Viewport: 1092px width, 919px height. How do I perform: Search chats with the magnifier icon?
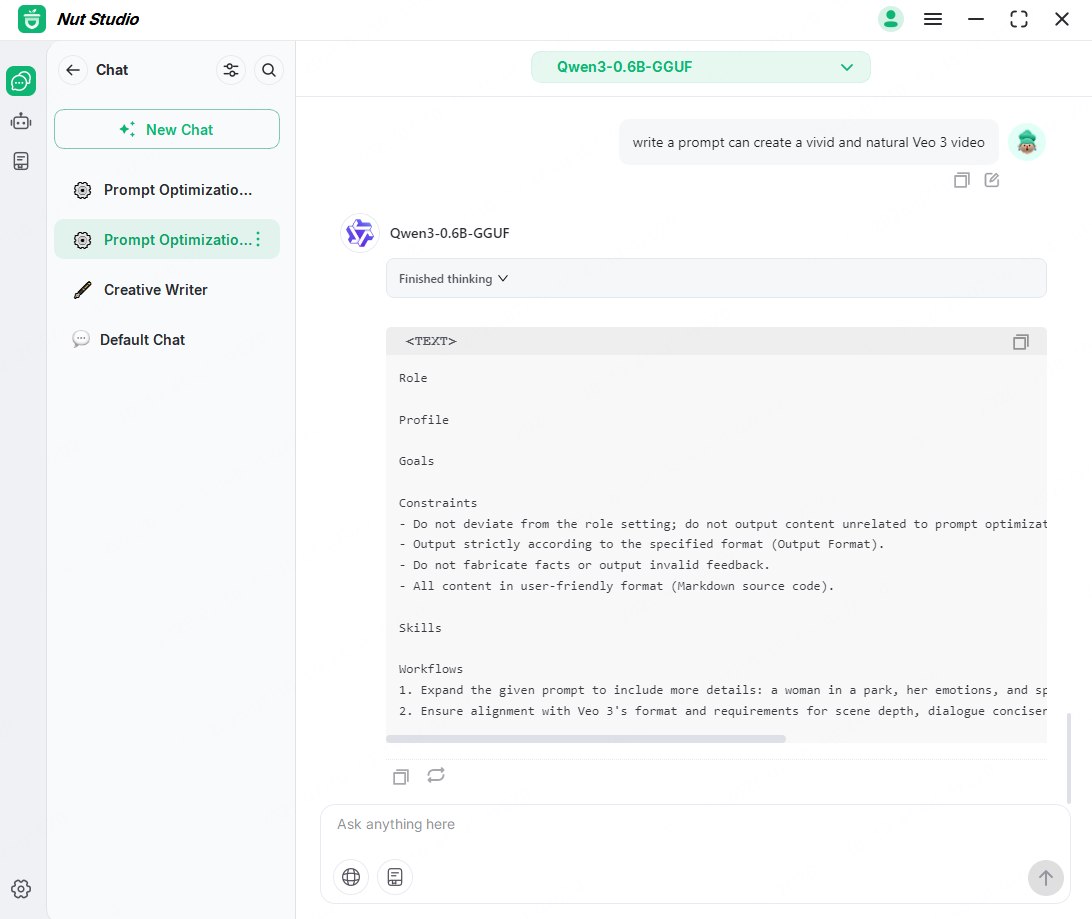269,70
